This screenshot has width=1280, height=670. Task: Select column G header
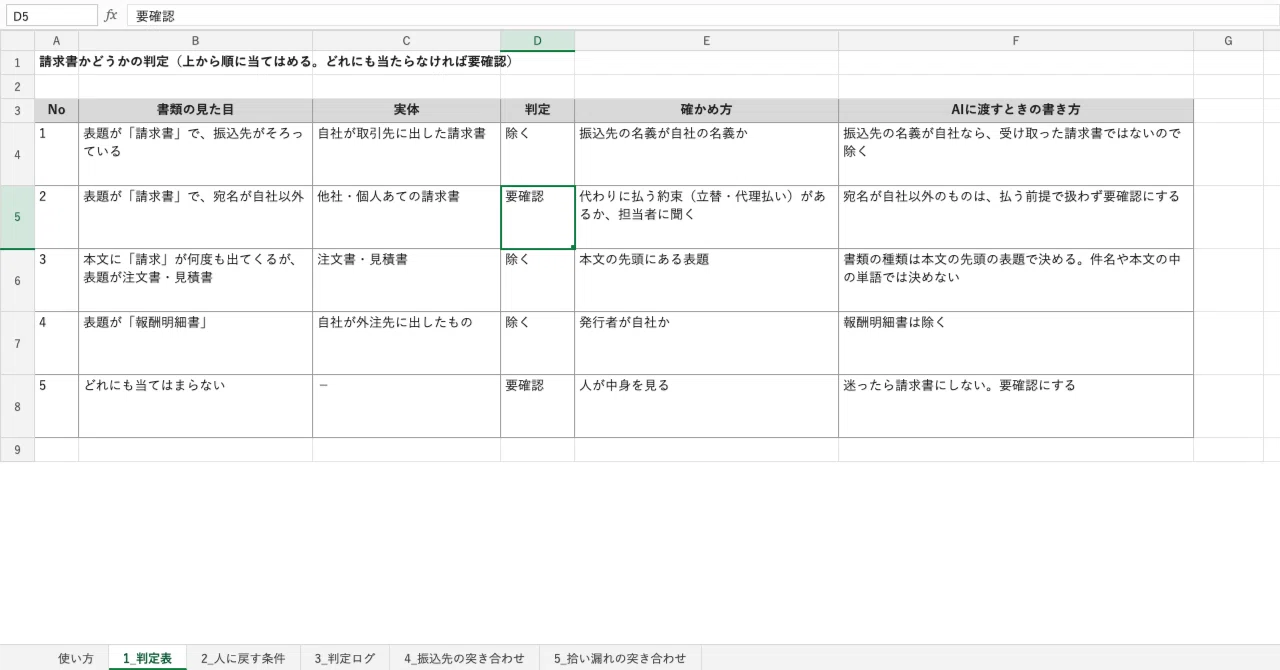[1228, 41]
